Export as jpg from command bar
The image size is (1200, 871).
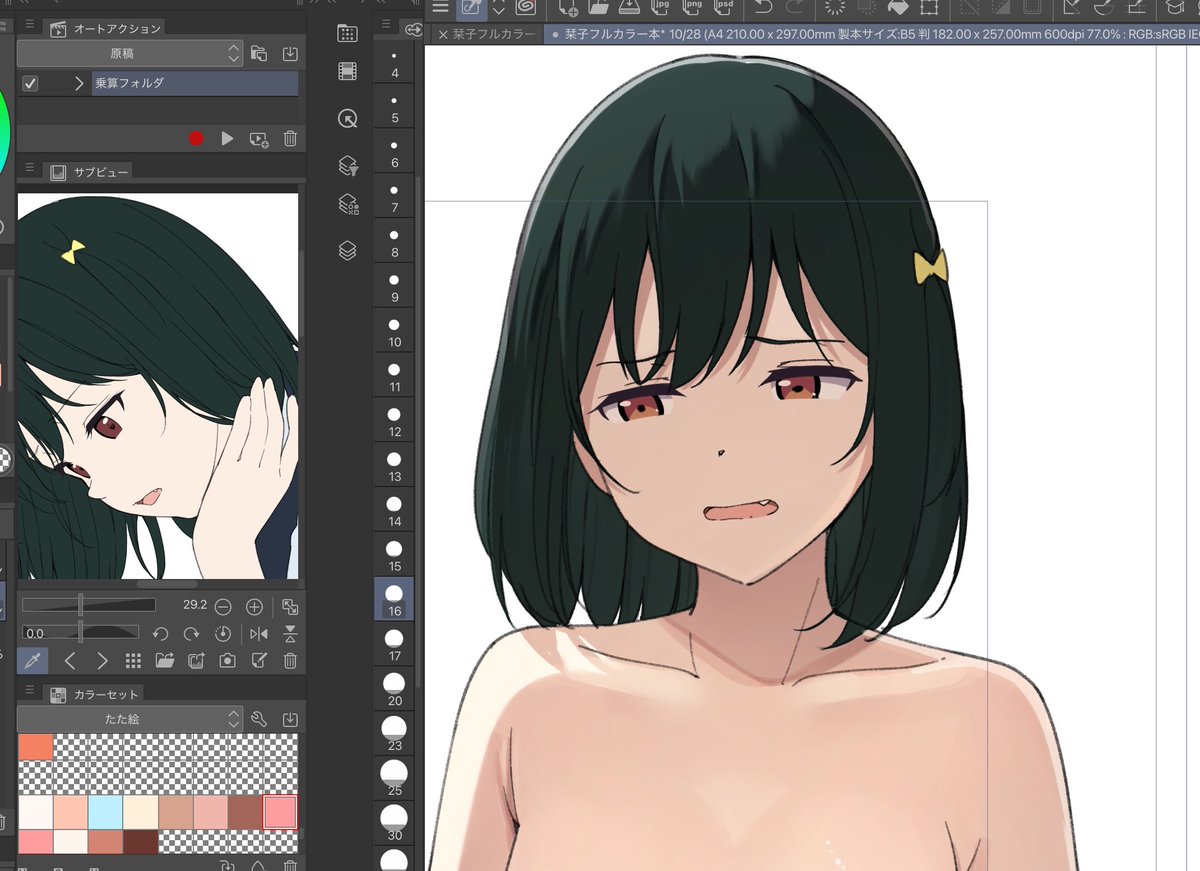[660, 7]
